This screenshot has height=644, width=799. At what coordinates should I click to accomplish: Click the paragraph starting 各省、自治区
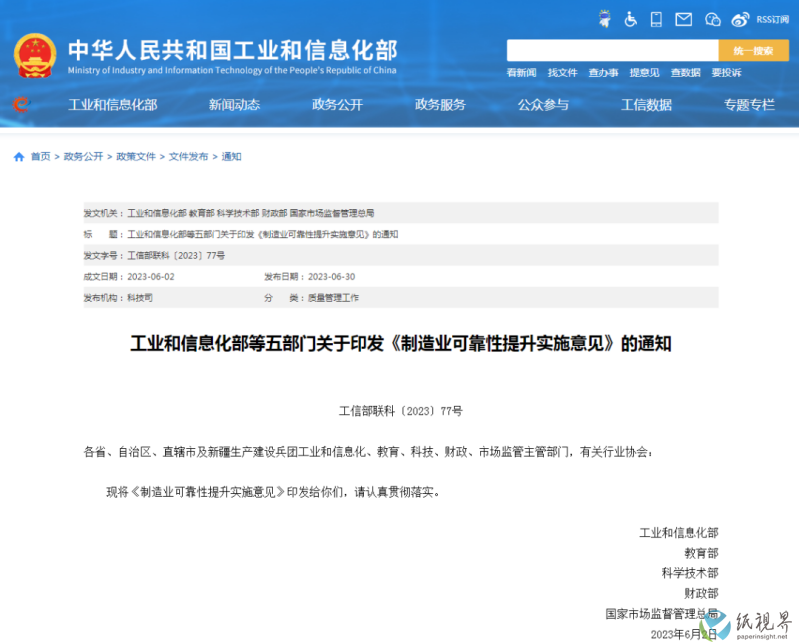point(368,451)
